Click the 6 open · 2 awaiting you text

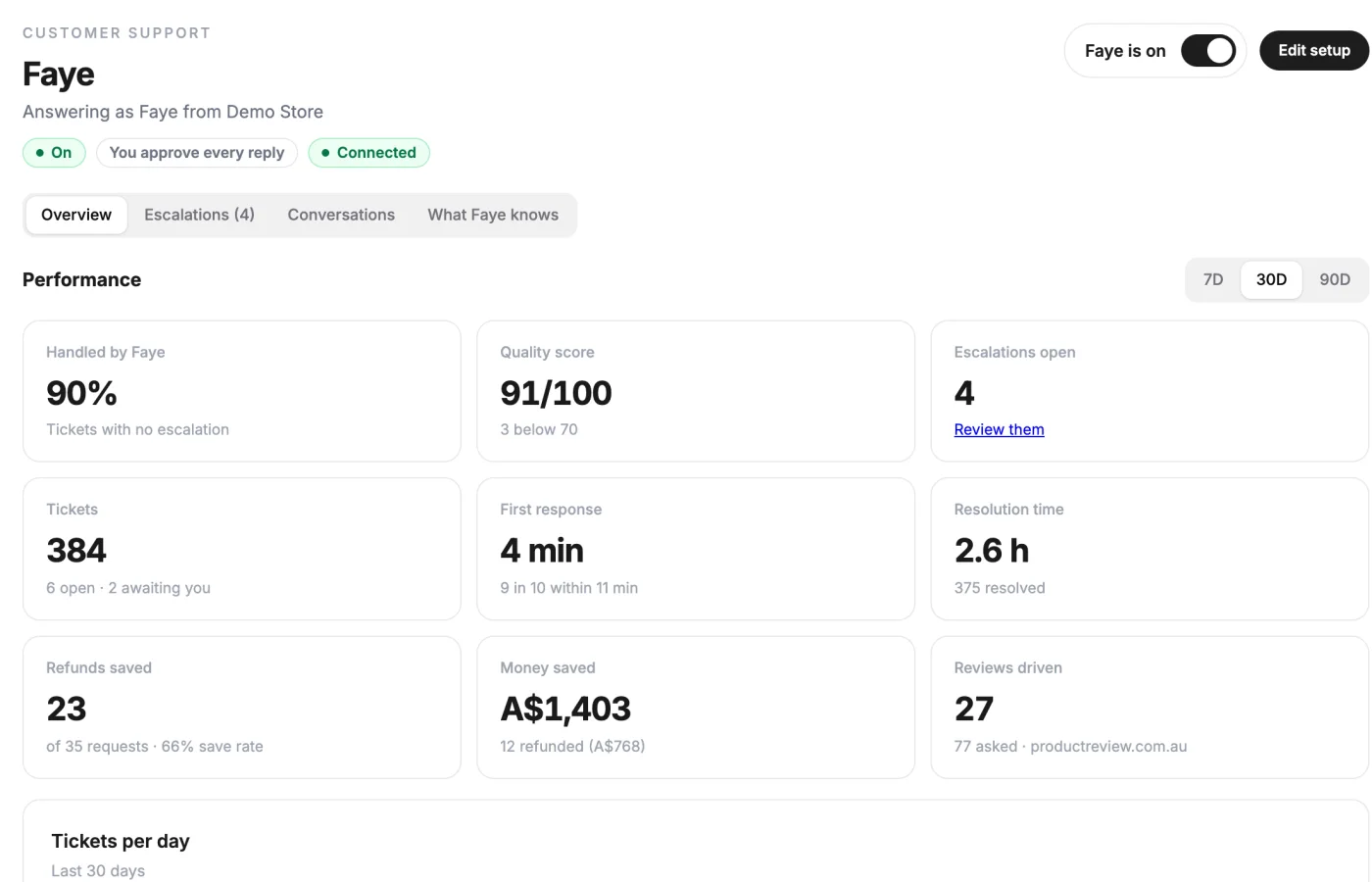pos(128,588)
